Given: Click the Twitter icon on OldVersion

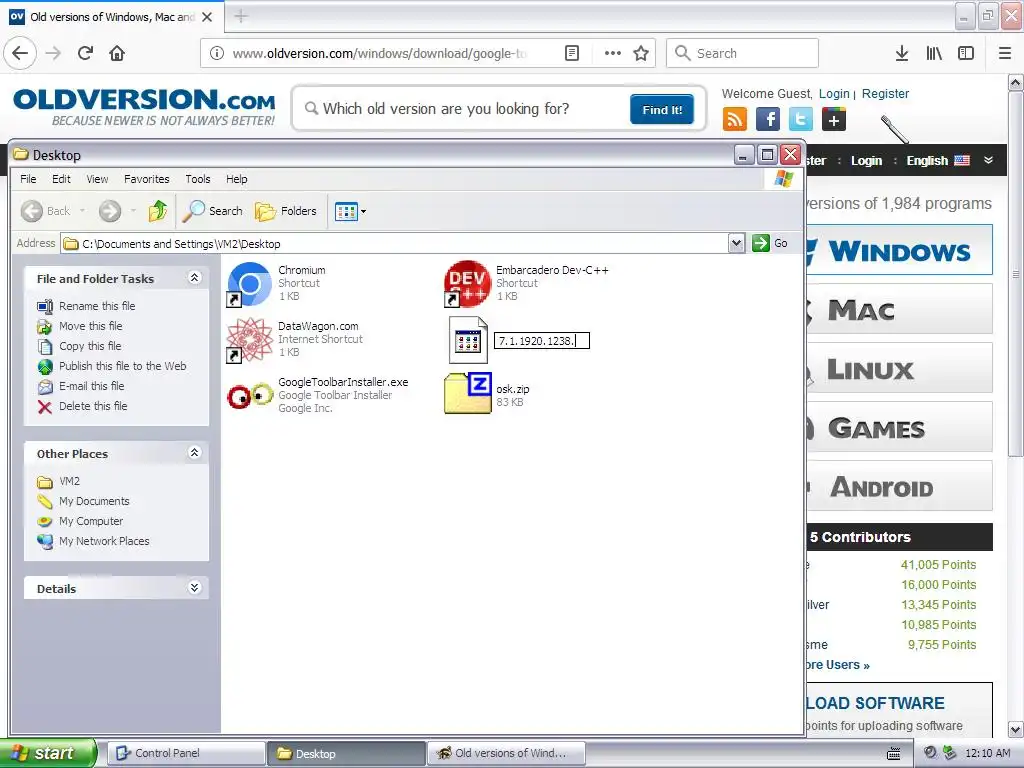Looking at the screenshot, I should [801, 120].
